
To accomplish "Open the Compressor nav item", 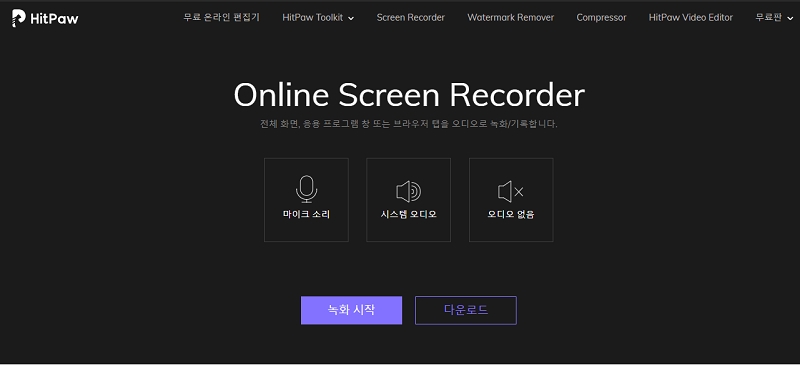I will pos(602,18).
